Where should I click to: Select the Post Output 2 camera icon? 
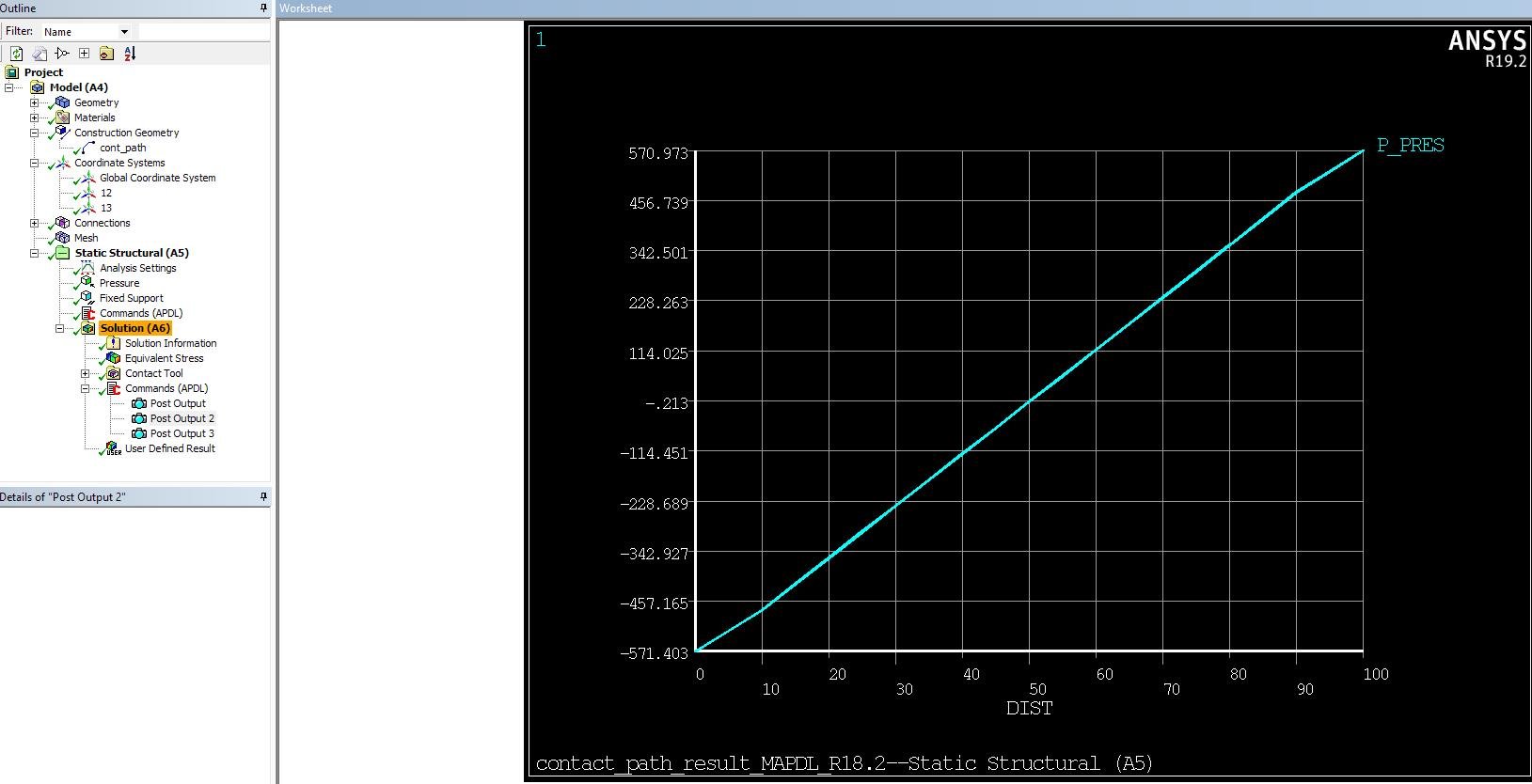coord(139,418)
